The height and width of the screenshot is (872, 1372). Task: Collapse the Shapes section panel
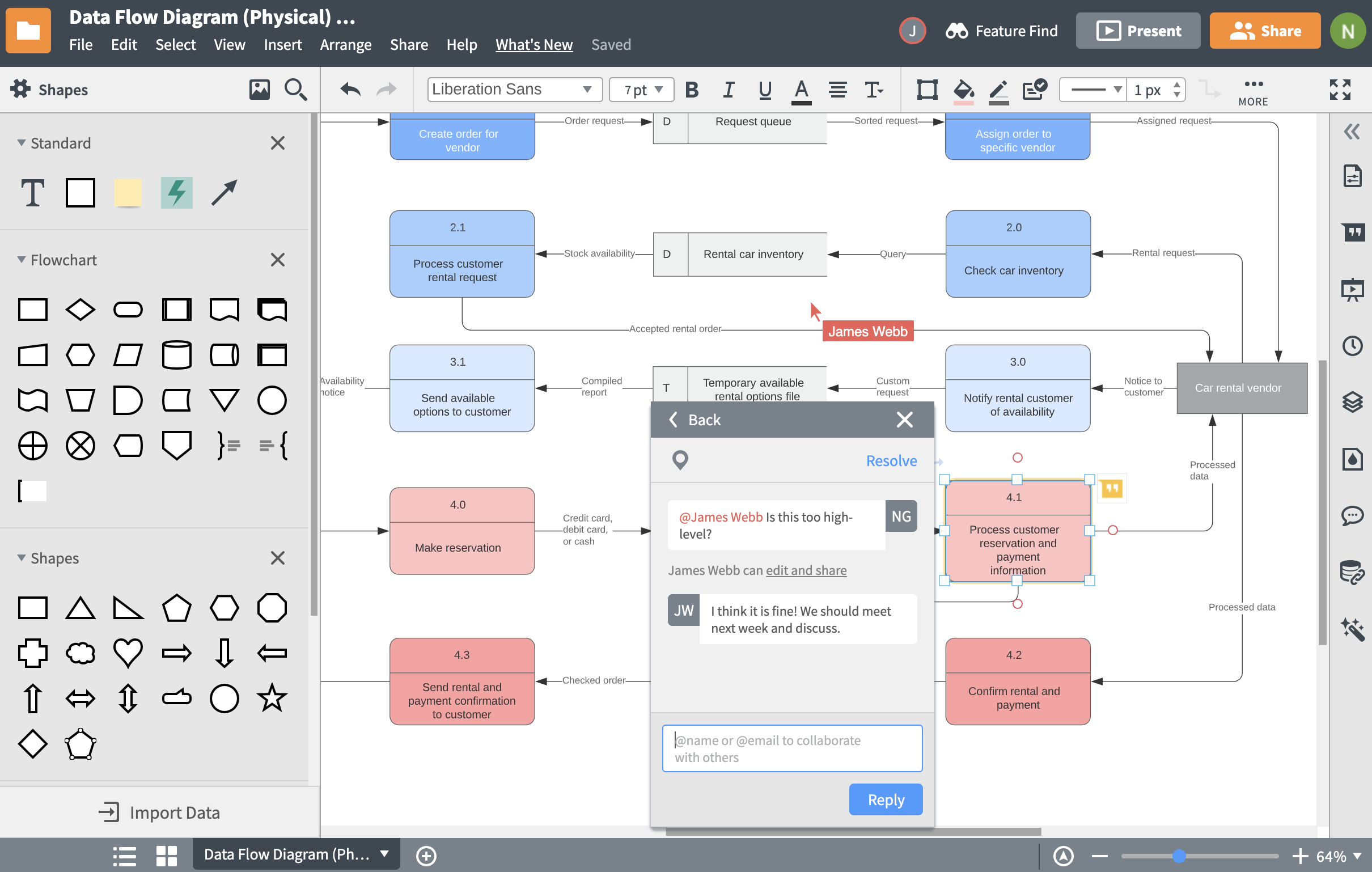(17, 556)
